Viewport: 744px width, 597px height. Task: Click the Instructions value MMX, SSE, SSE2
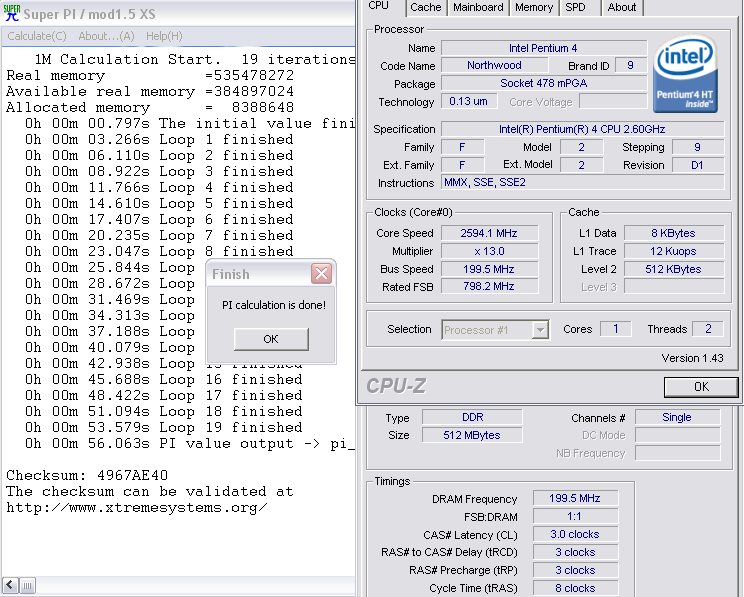583,182
